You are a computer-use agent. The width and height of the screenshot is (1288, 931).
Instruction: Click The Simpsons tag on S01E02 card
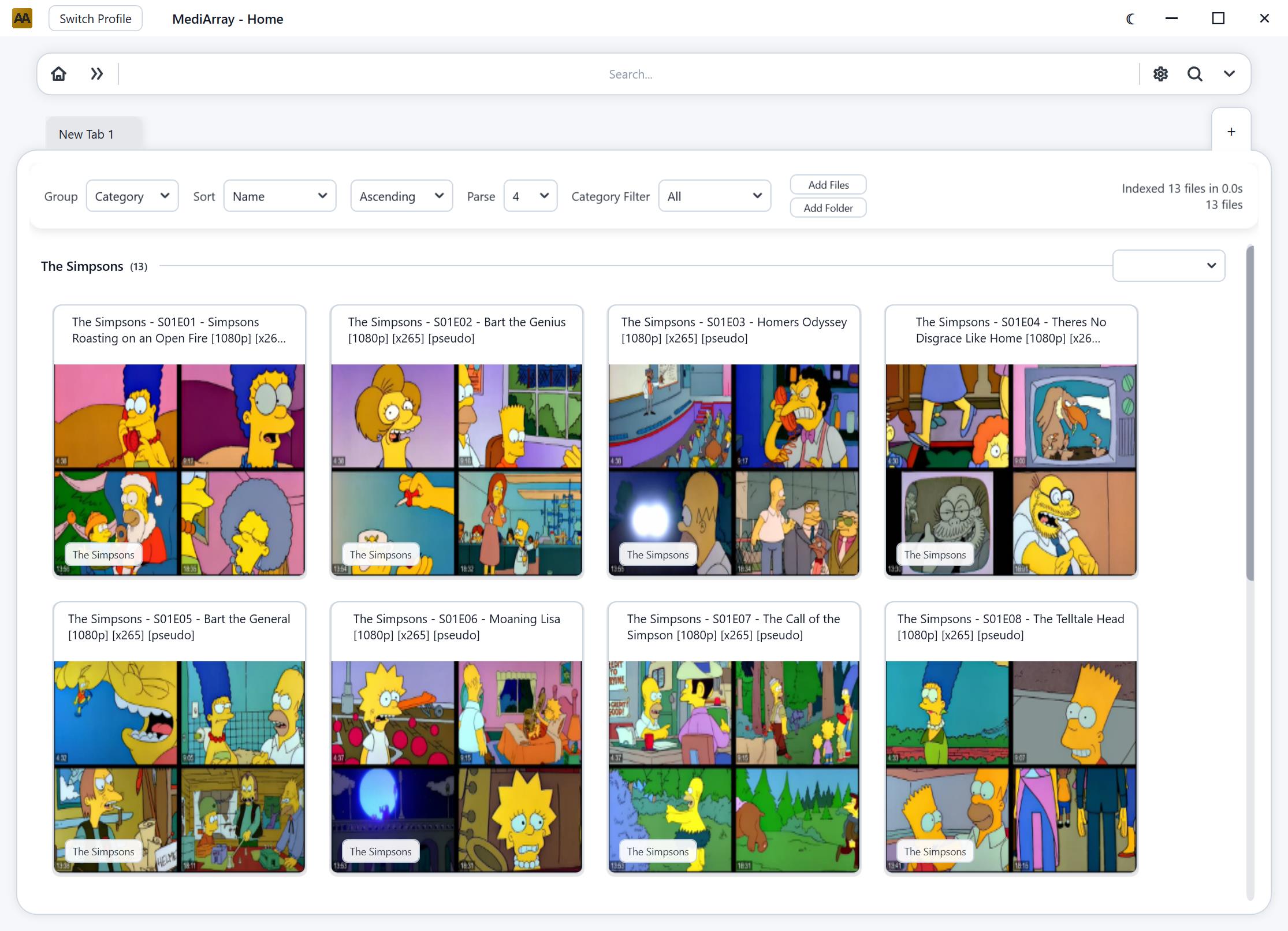coord(381,554)
